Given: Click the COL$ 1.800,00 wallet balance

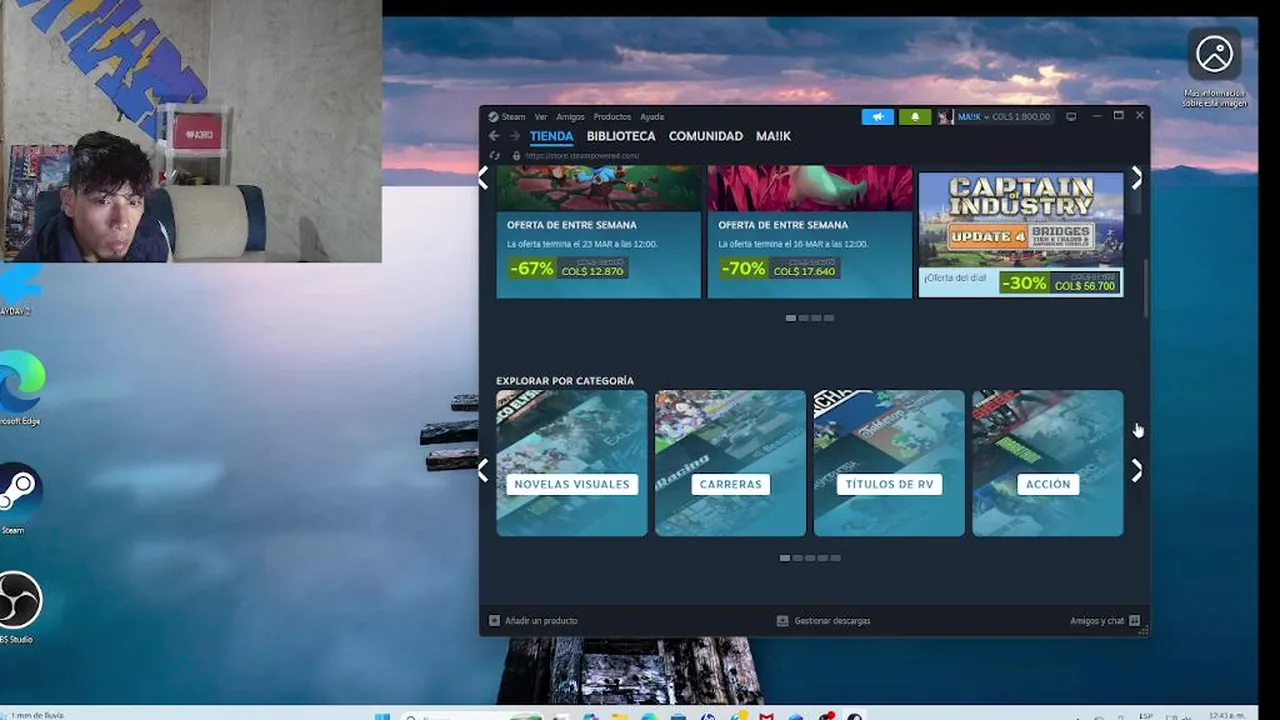Looking at the screenshot, I should pyautogui.click(x=1021, y=117).
